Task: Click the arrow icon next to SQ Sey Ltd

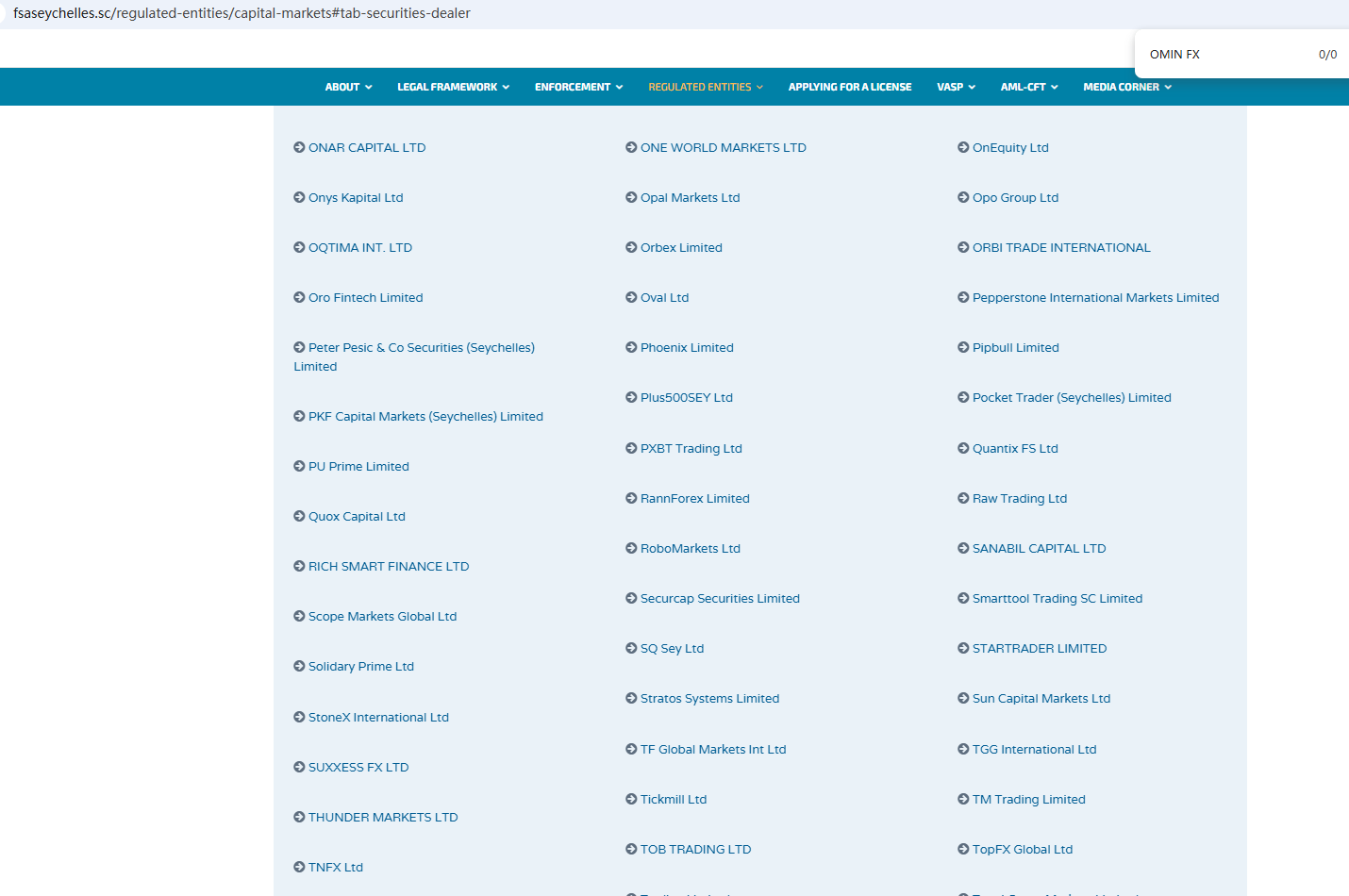Action: [631, 648]
